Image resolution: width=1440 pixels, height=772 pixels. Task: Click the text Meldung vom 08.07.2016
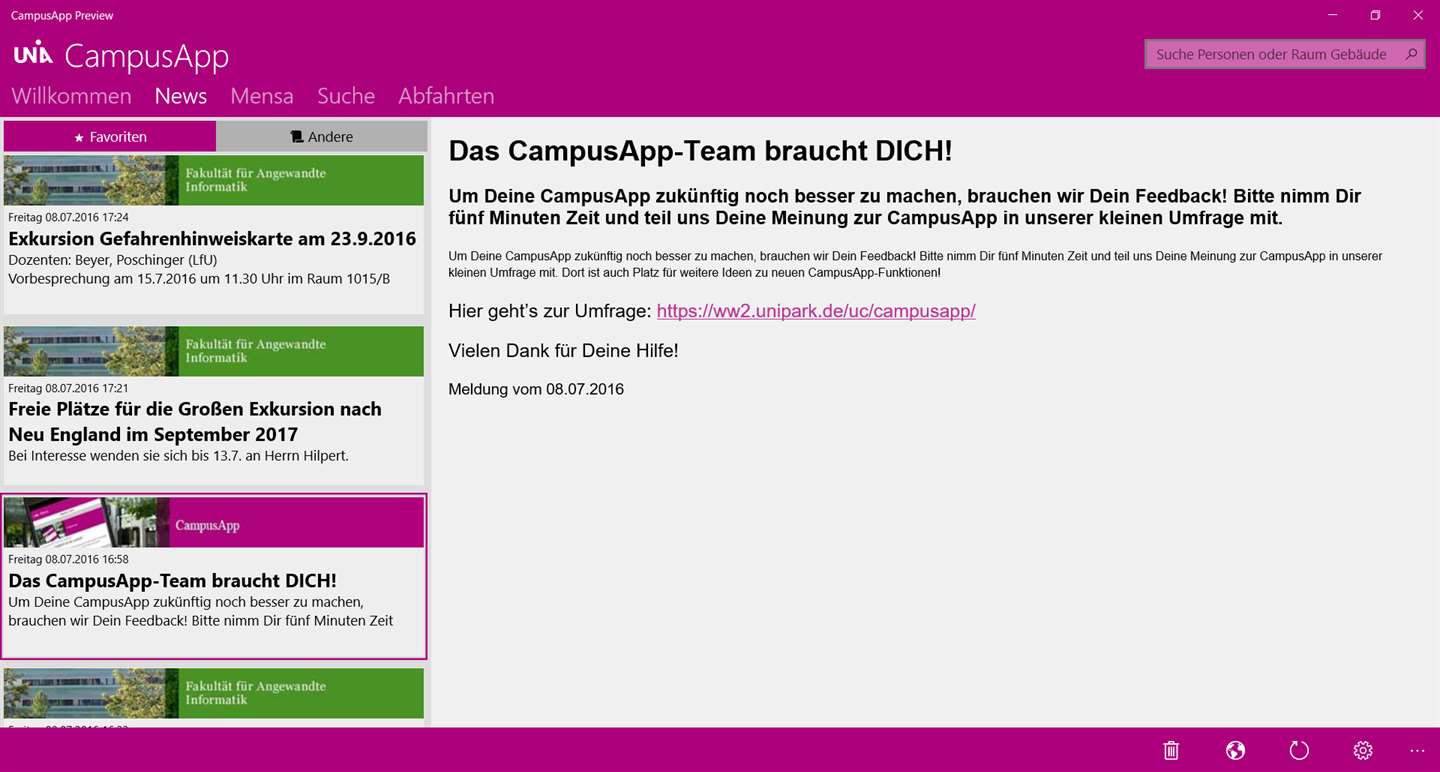[536, 389]
